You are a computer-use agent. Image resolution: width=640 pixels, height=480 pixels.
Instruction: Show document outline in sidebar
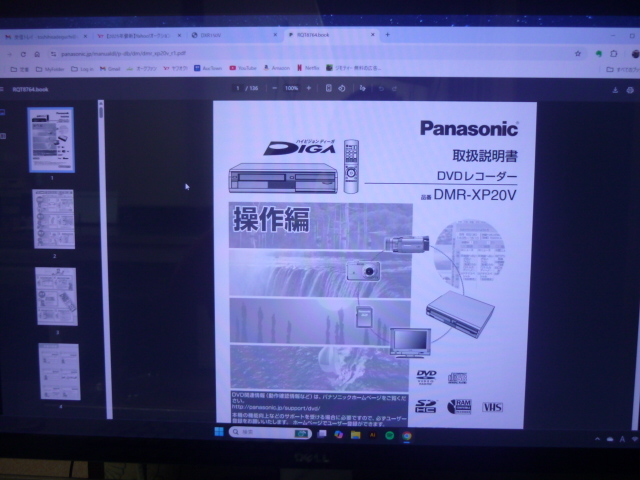coord(2,136)
